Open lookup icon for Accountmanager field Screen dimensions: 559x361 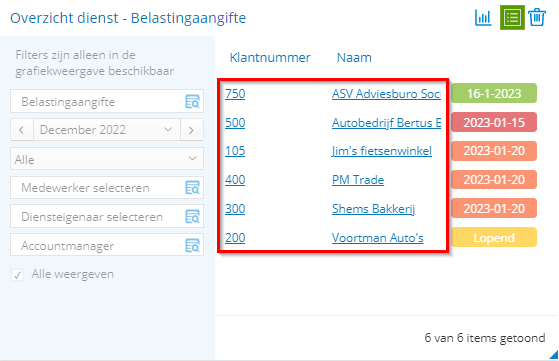(193, 246)
